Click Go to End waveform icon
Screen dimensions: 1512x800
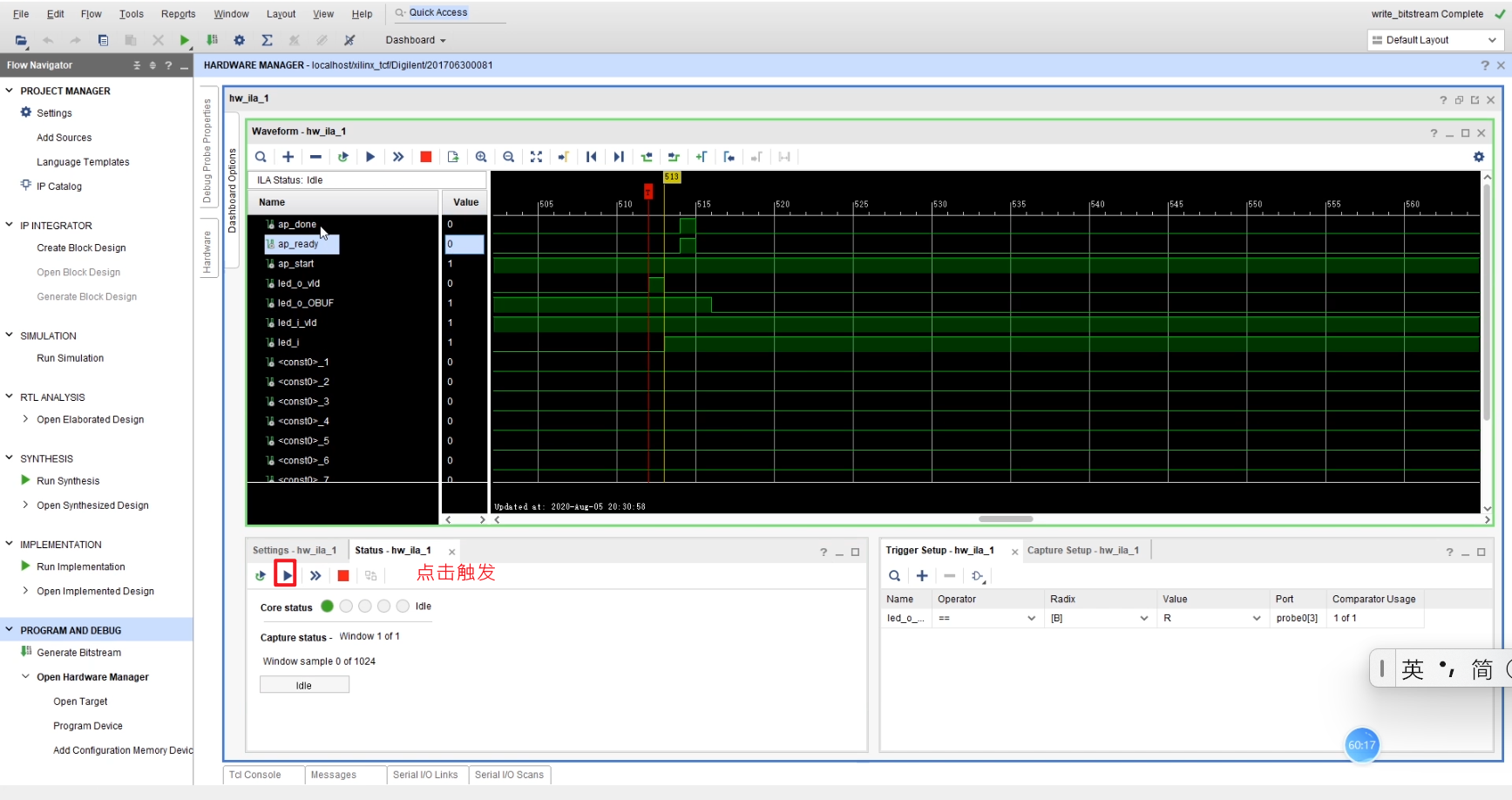619,157
